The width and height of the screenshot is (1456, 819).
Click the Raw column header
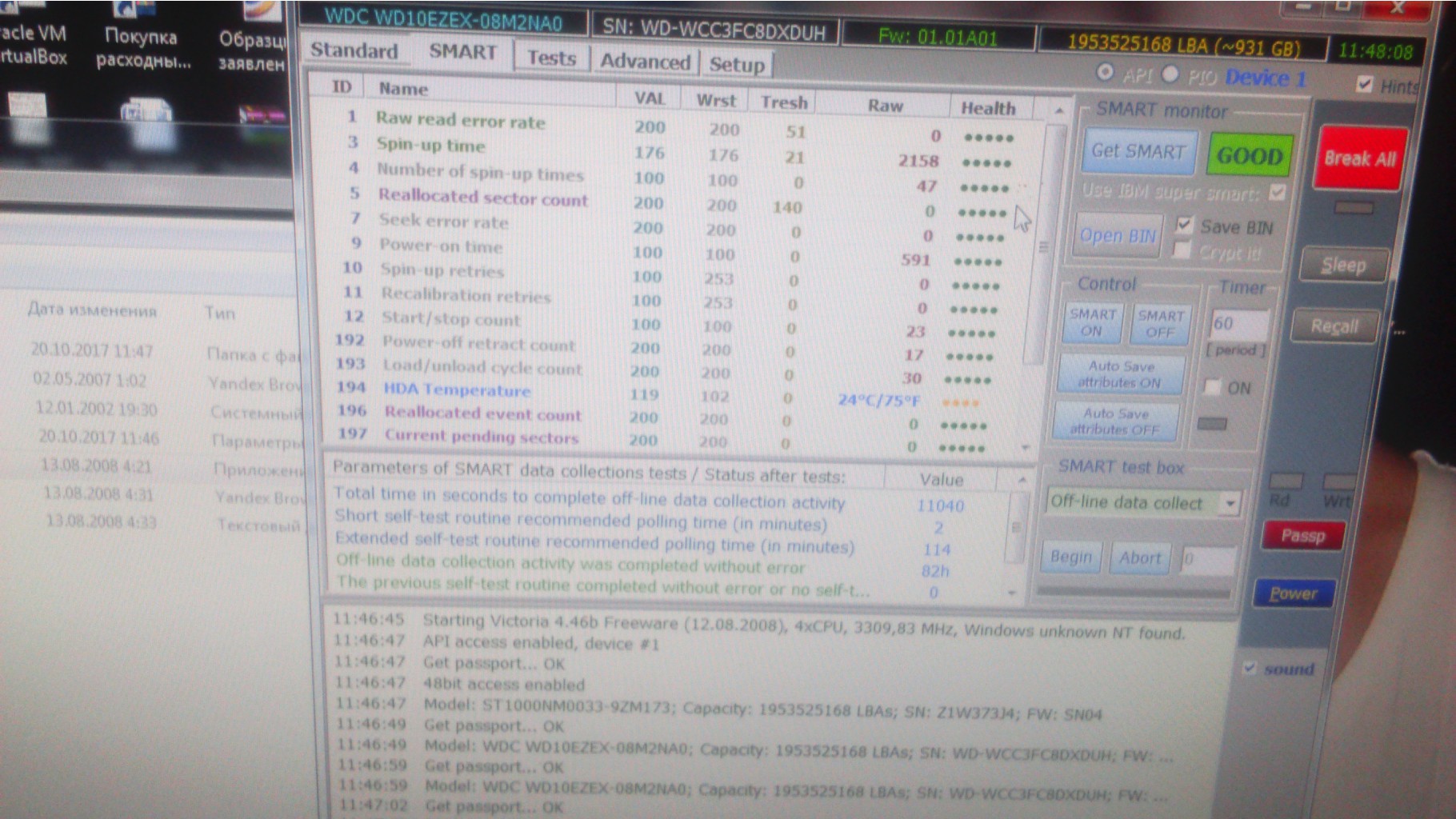[885, 105]
